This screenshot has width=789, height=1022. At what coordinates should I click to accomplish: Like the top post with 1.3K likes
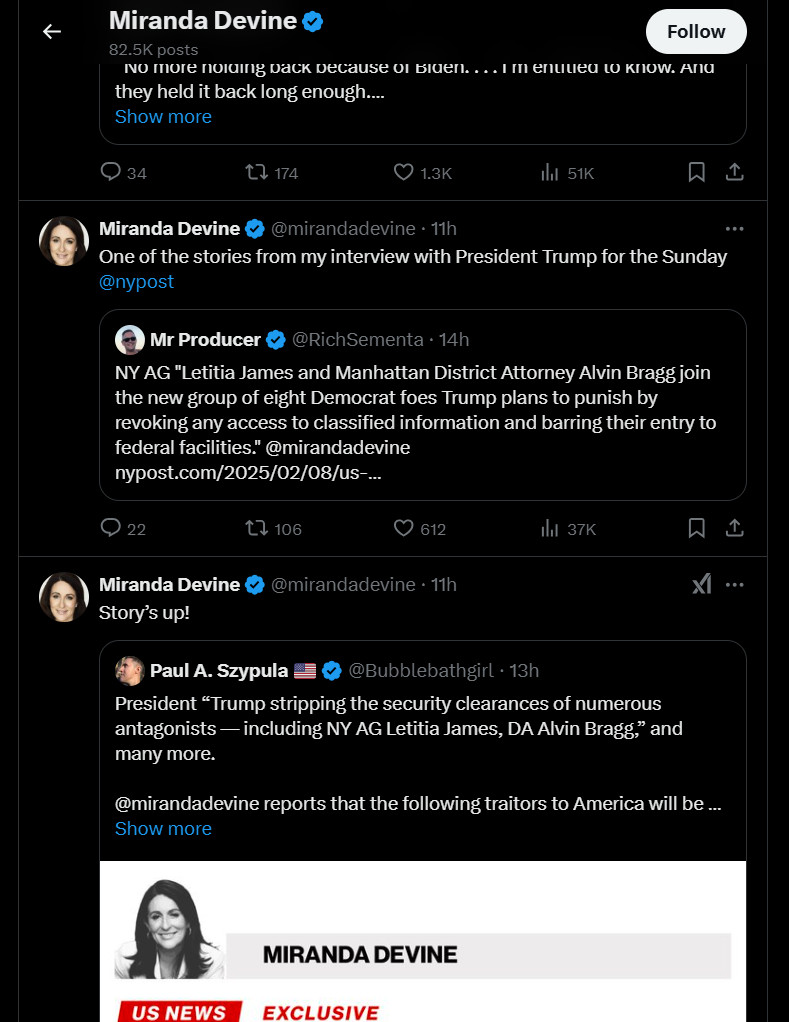(404, 172)
